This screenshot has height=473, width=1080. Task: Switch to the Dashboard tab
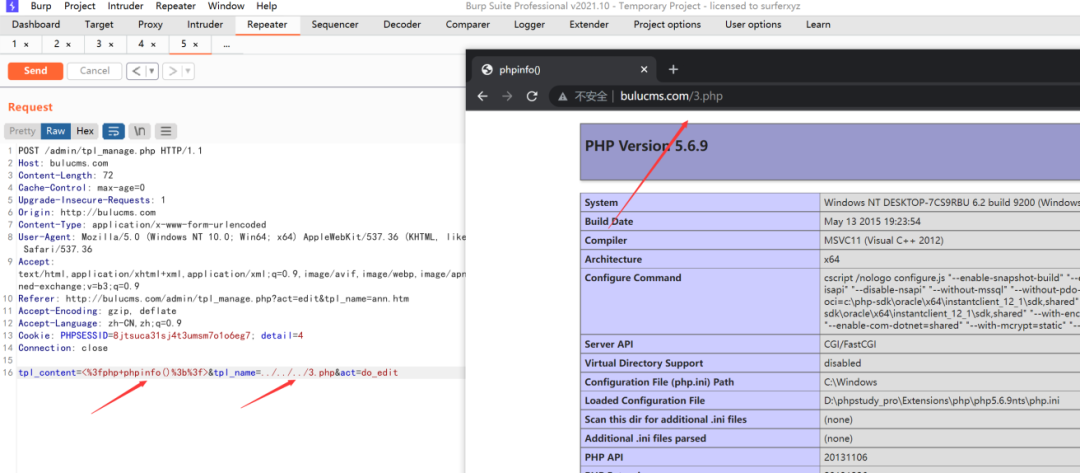(36, 25)
